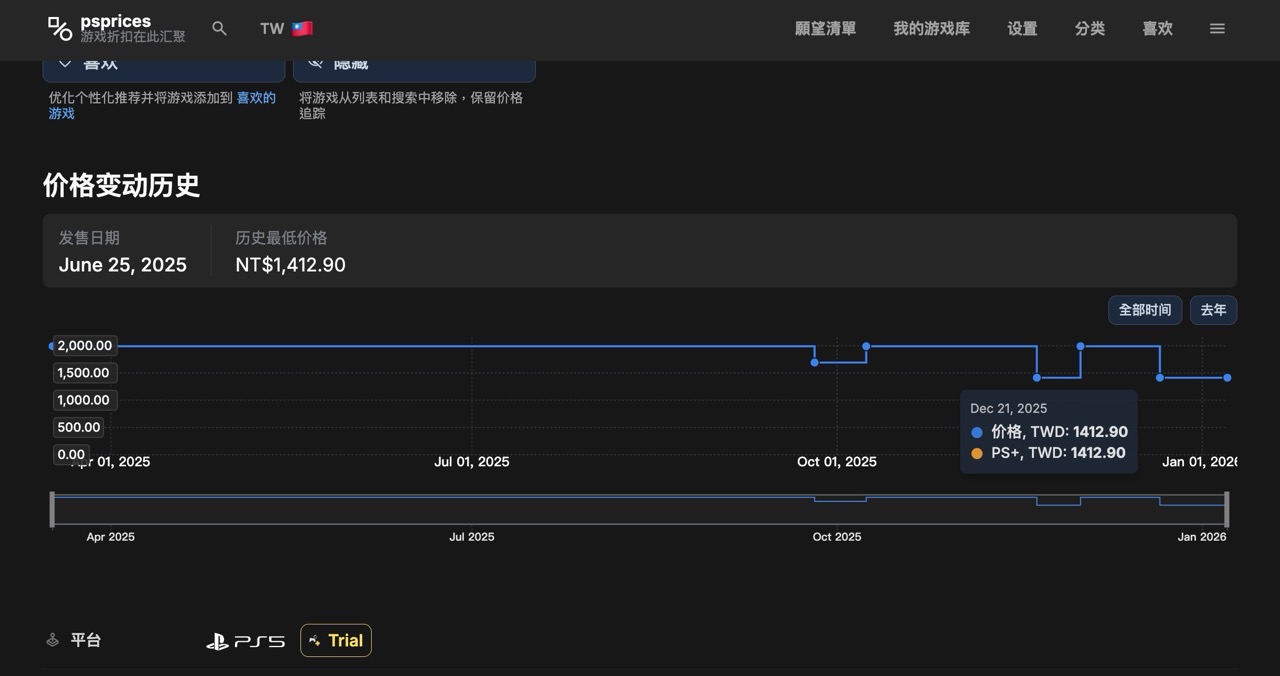
Task: Open 设置 from the top navigation
Action: [1022, 29]
